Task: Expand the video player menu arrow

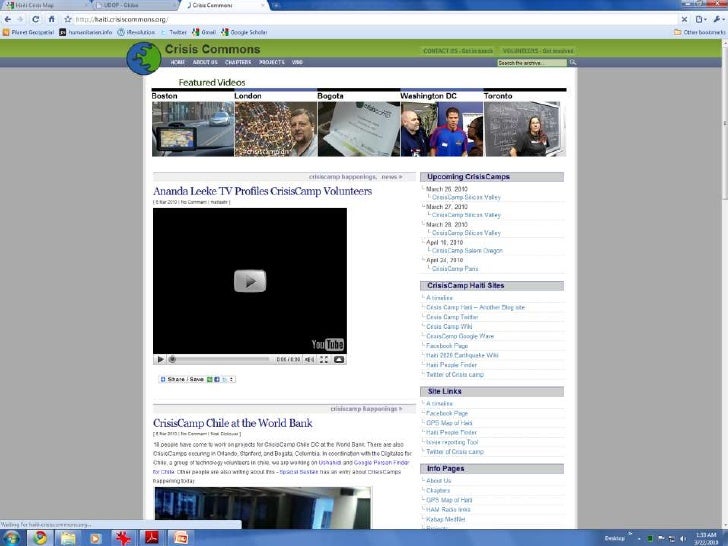Action: [x=339, y=359]
